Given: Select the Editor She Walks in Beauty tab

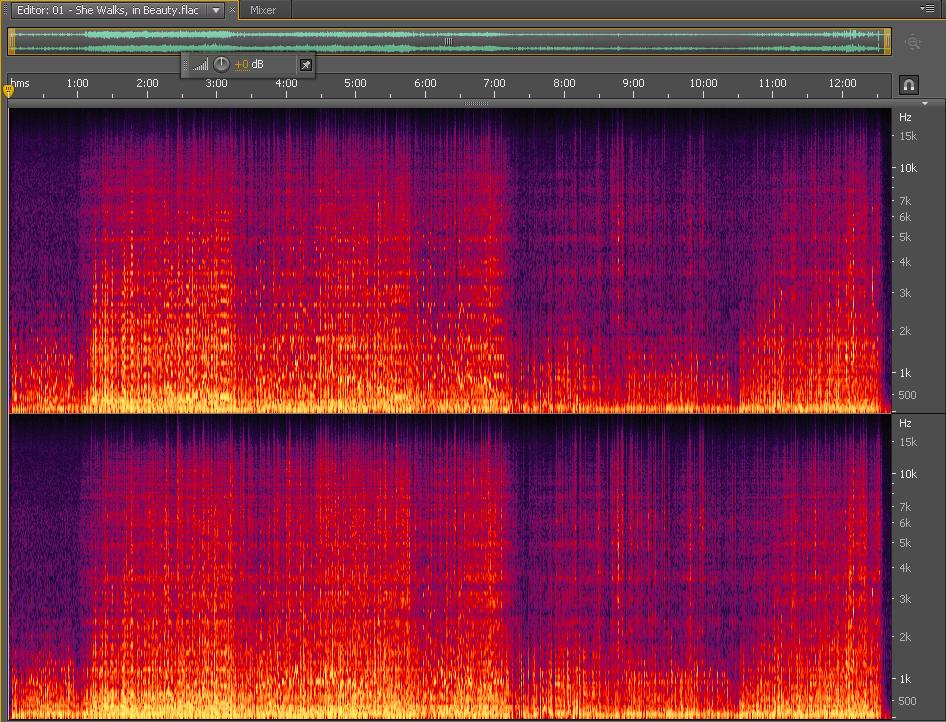Looking at the screenshot, I should tap(106, 10).
